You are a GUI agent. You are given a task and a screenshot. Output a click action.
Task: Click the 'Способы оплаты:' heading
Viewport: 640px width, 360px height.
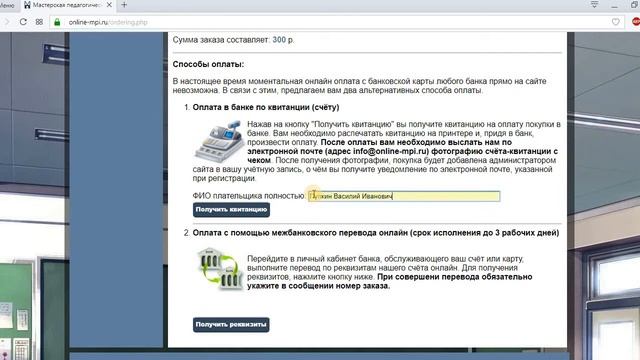pyautogui.click(x=208, y=64)
